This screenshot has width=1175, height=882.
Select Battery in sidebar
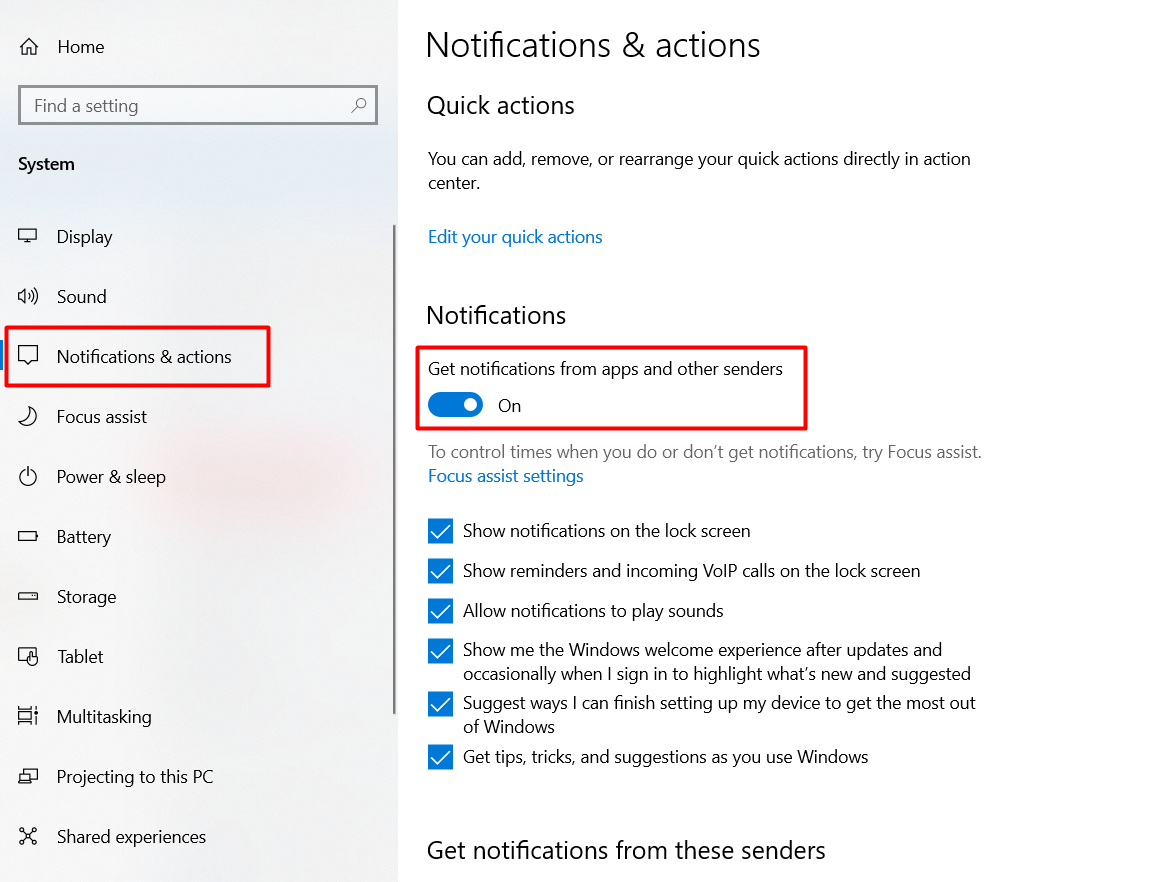84,537
